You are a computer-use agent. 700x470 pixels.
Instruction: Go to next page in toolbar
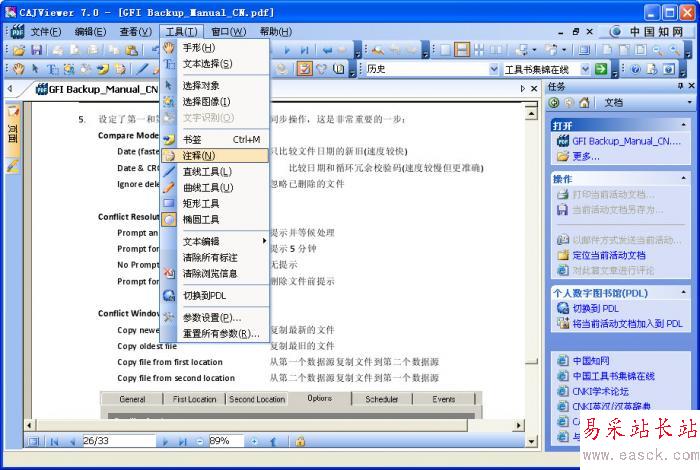point(287,50)
